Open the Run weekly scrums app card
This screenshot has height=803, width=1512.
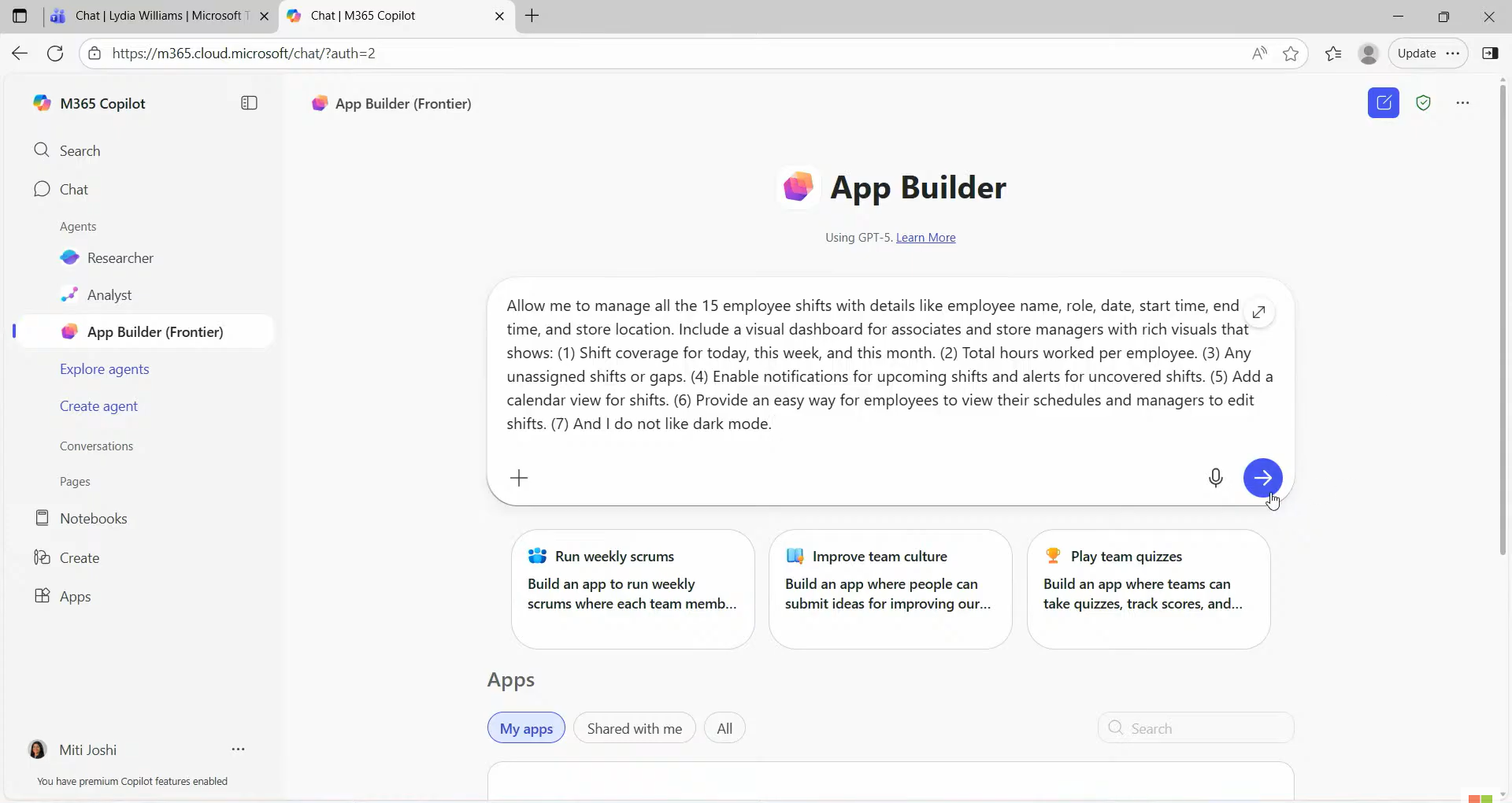click(633, 590)
